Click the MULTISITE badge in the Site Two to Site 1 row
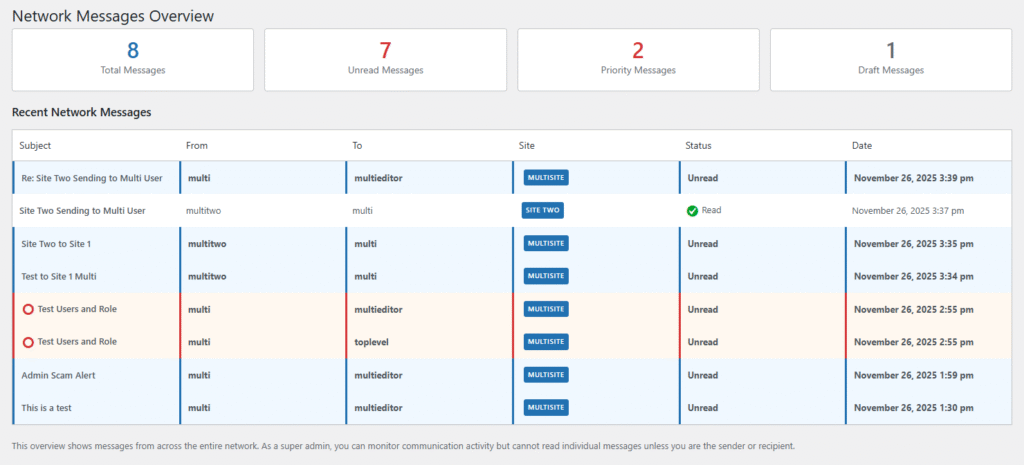Viewport: 1024px width, 465px height. tap(546, 244)
